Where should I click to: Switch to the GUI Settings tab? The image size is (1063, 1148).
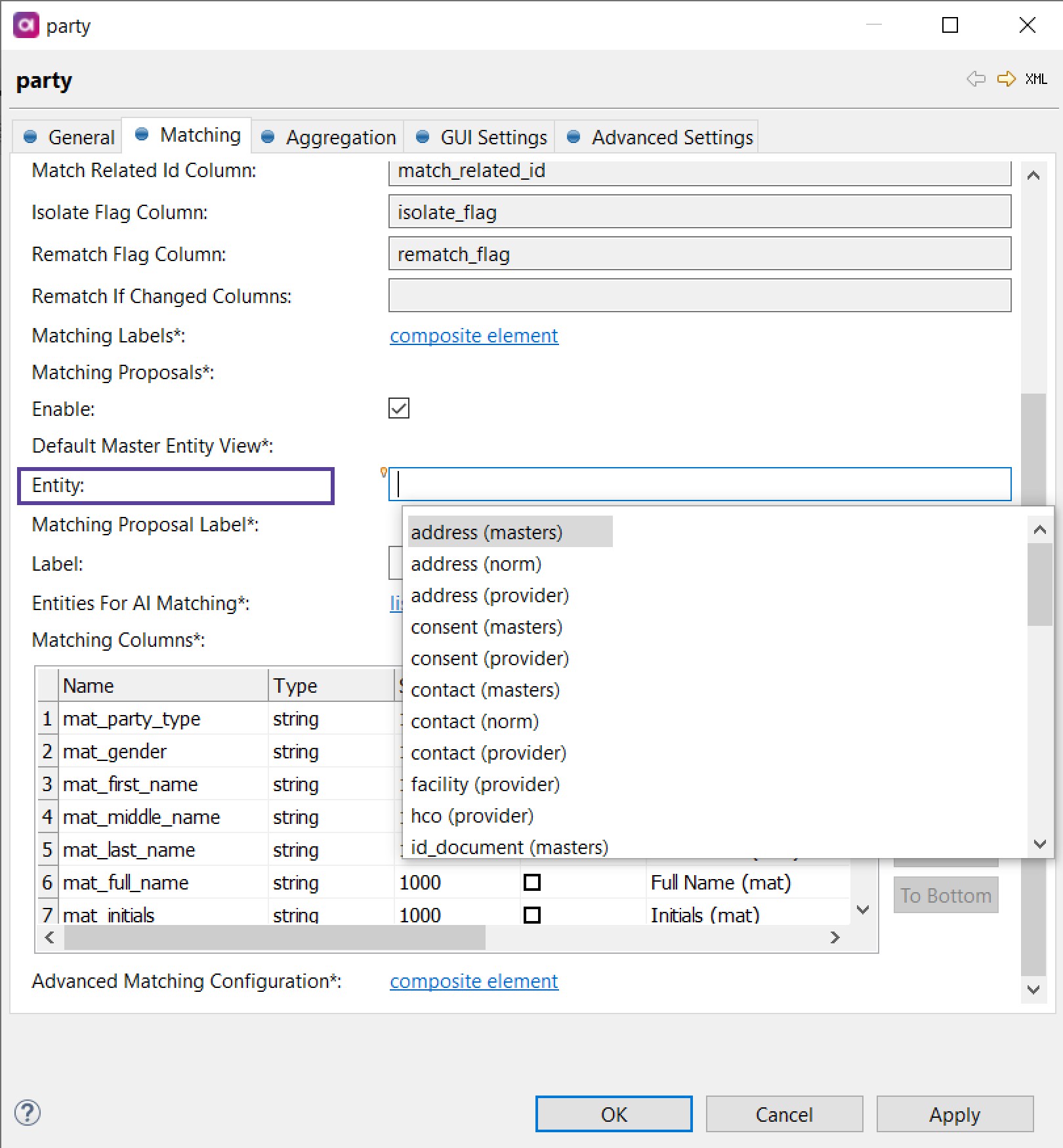pyautogui.click(x=480, y=137)
